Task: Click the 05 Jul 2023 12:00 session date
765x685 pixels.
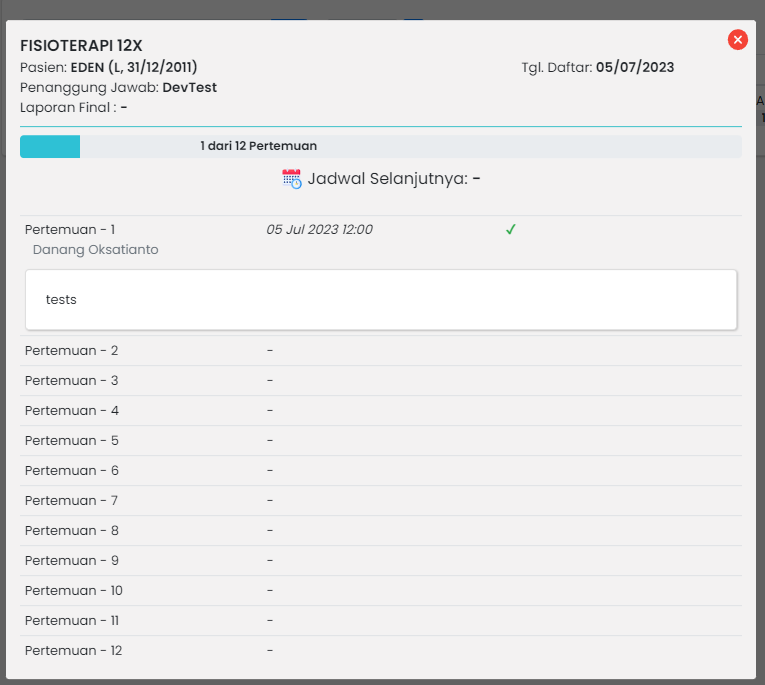Action: pyautogui.click(x=319, y=230)
